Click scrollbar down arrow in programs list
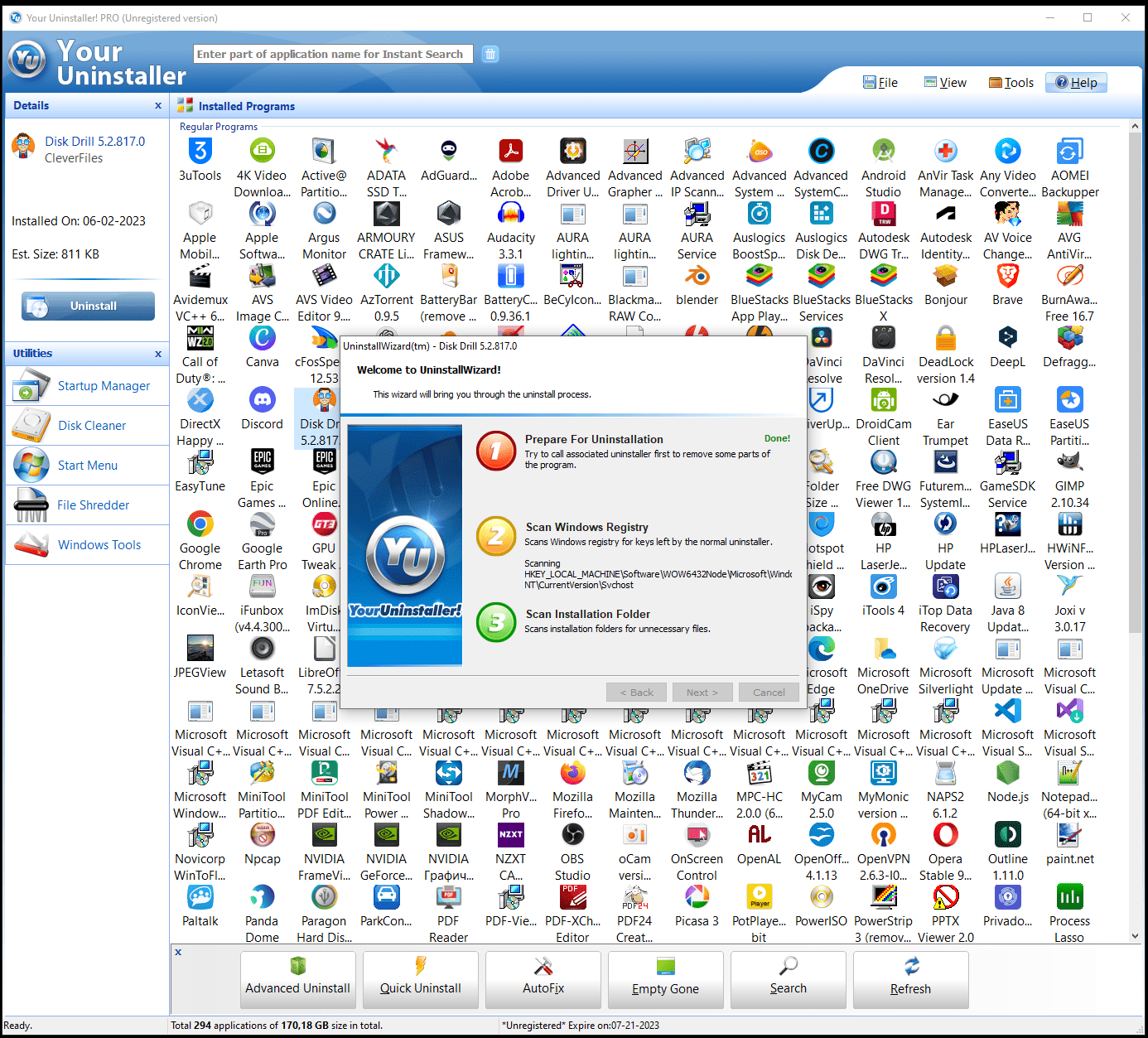1148x1038 pixels. pos(1135,936)
